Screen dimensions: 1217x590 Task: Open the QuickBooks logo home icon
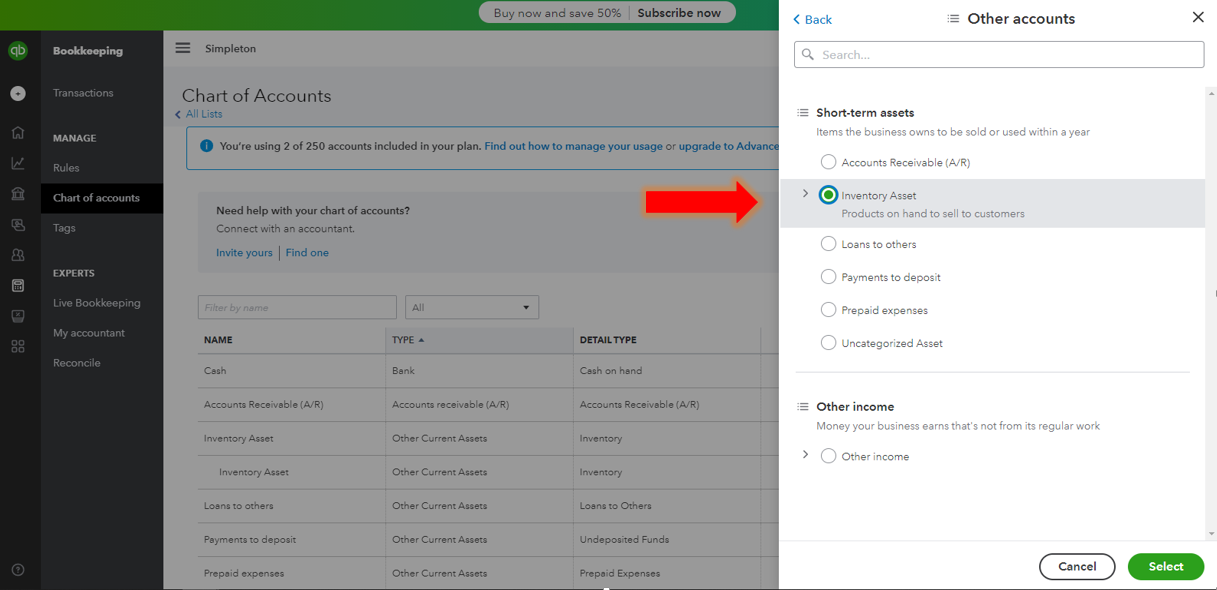18,50
